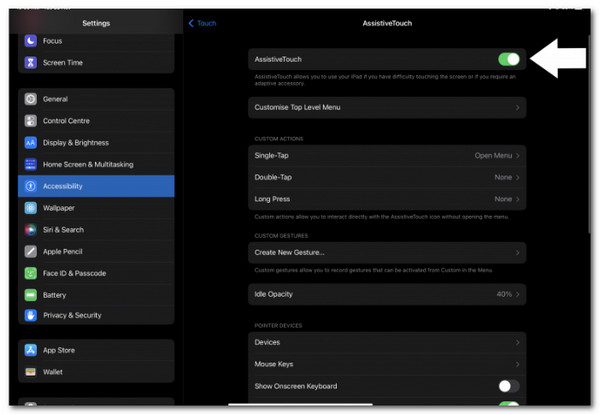Select Focus in Settings sidebar

[96, 41]
